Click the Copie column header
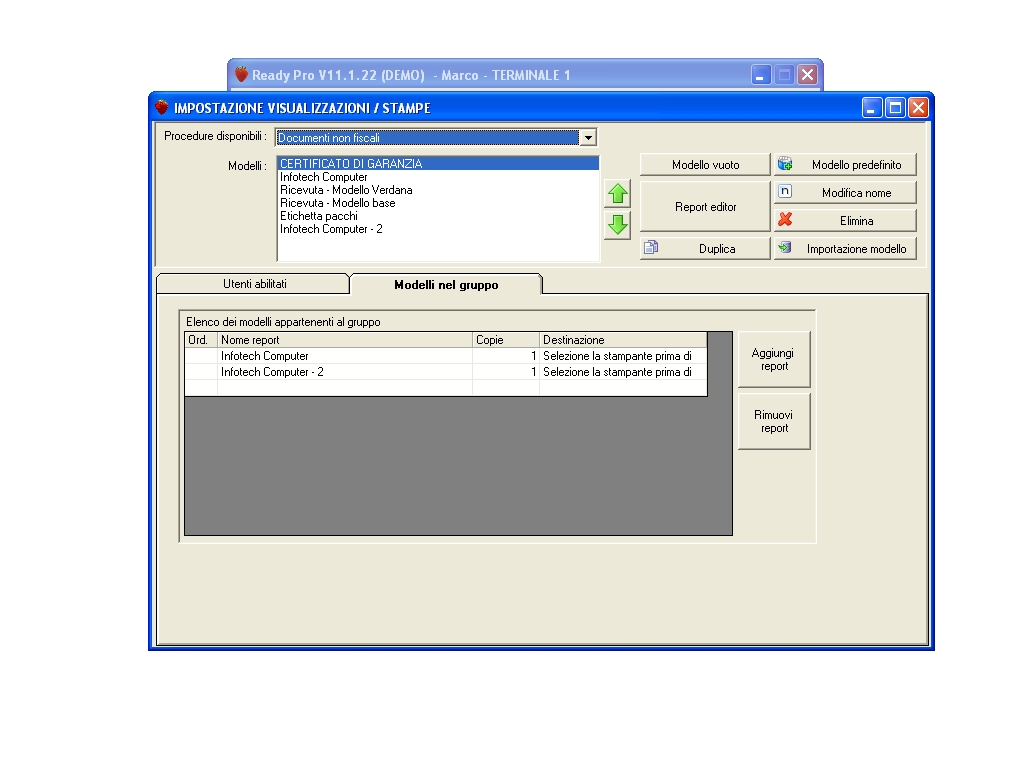Screen dimensions: 1024x768 [x=506, y=340]
